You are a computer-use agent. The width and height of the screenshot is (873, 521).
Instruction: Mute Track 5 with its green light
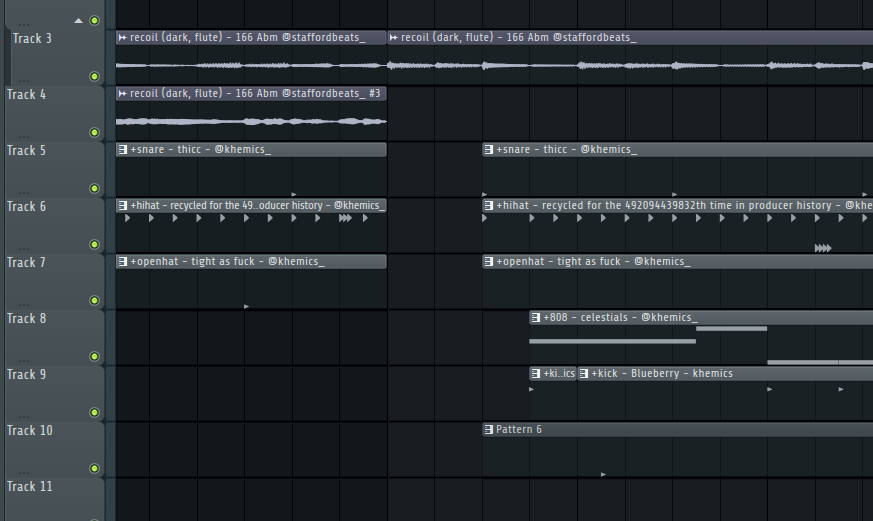click(95, 188)
